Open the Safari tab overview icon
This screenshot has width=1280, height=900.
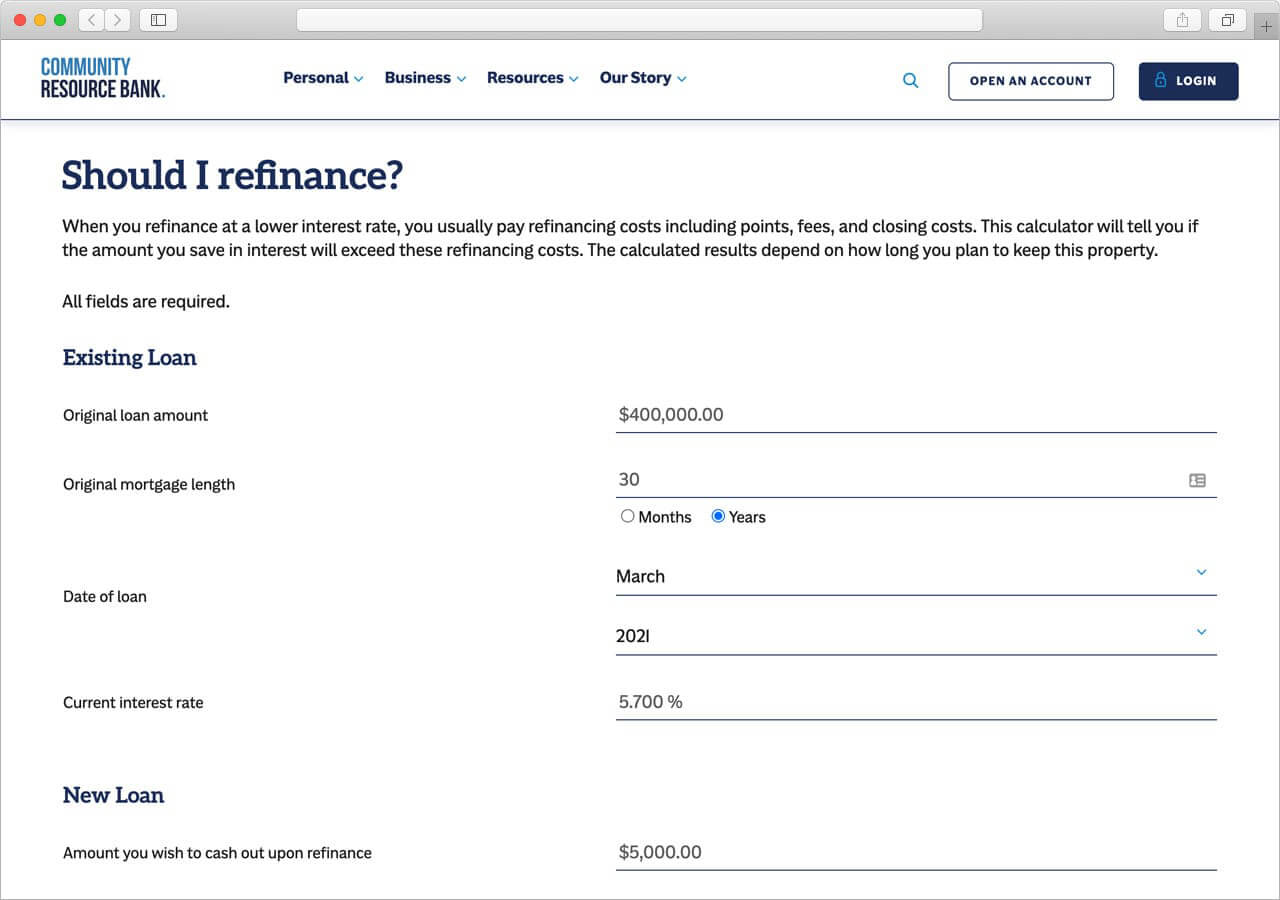pyautogui.click(x=1227, y=20)
